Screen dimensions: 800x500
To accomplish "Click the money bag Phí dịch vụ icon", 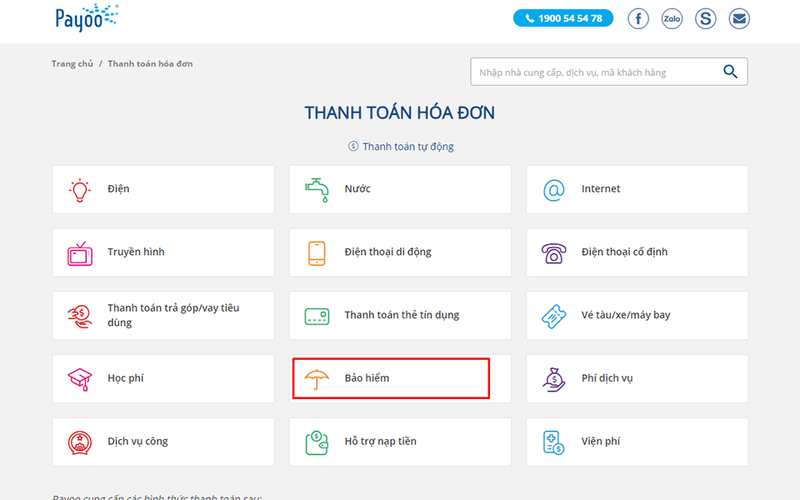I will tap(554, 380).
